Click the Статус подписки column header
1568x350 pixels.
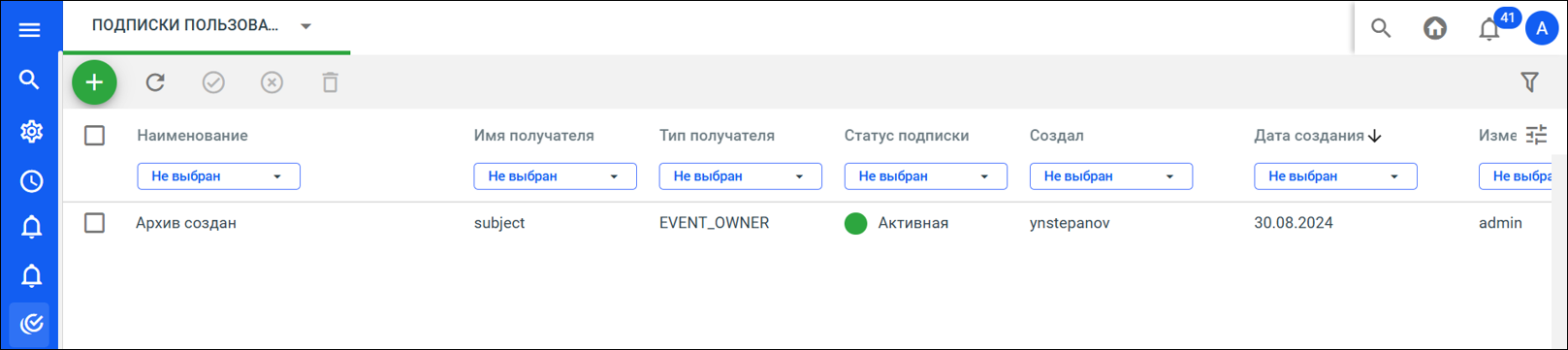(907, 136)
